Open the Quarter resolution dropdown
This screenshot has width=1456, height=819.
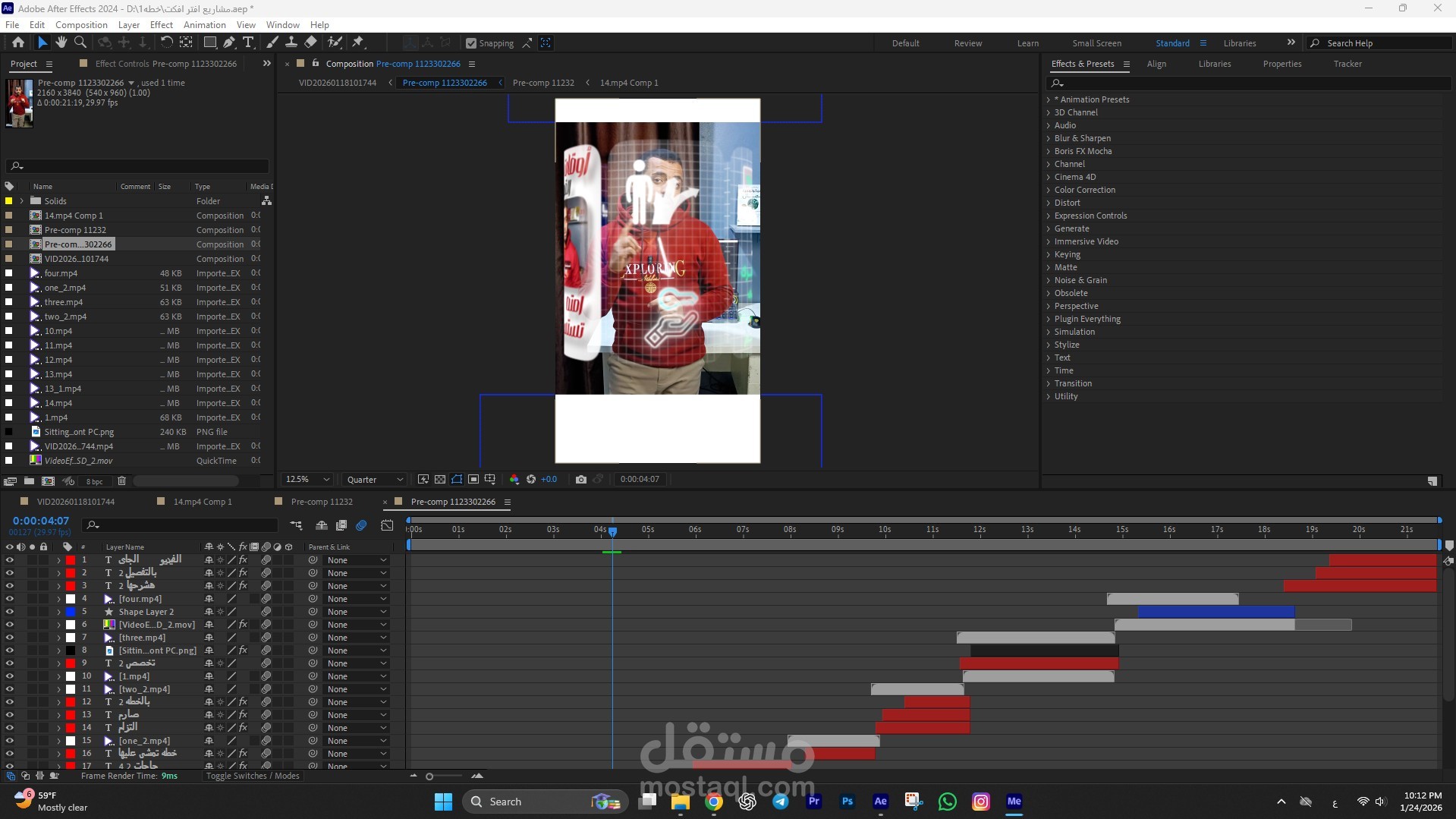375,479
